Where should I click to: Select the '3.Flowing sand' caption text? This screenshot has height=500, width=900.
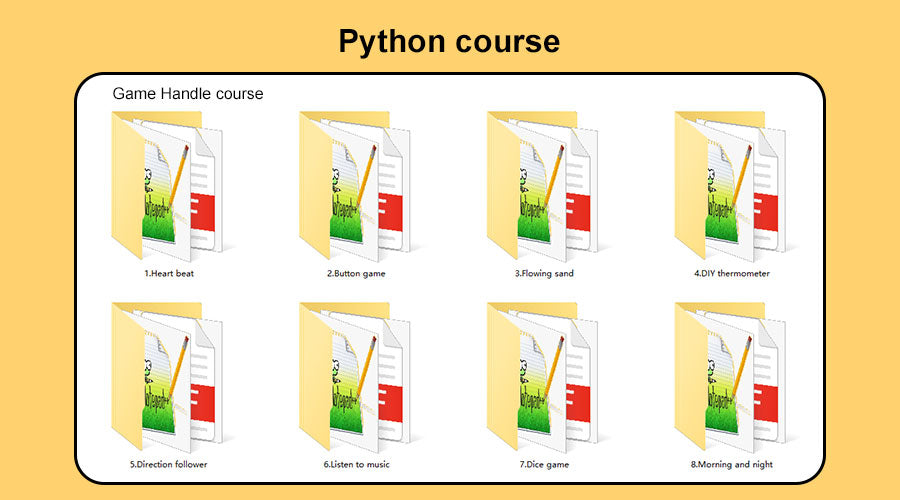click(544, 273)
